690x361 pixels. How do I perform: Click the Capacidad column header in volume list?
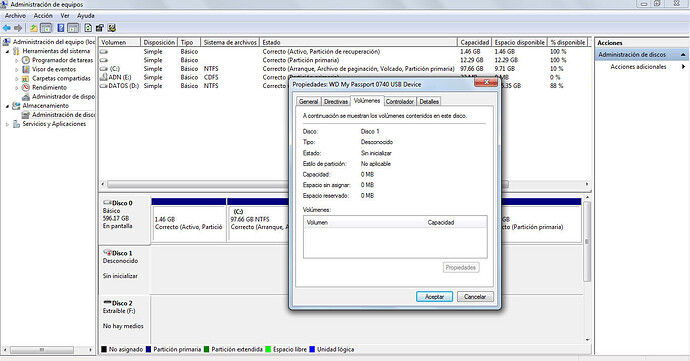coord(474,42)
